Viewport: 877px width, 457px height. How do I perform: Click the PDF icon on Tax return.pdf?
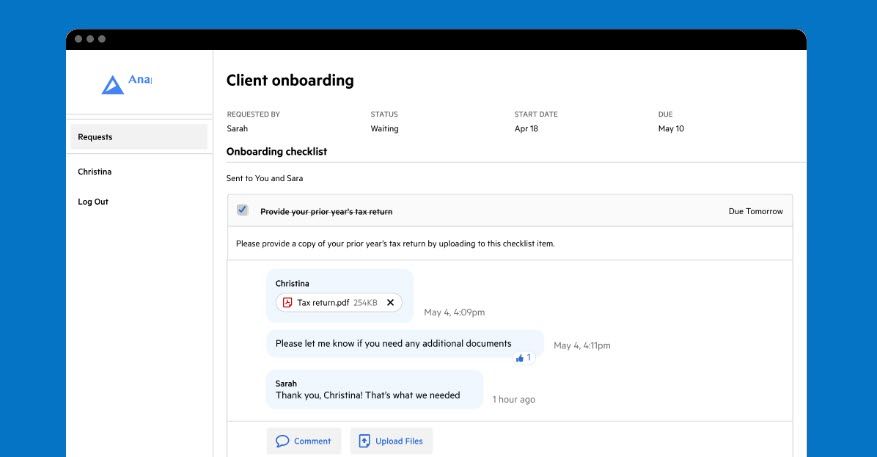[287, 303]
